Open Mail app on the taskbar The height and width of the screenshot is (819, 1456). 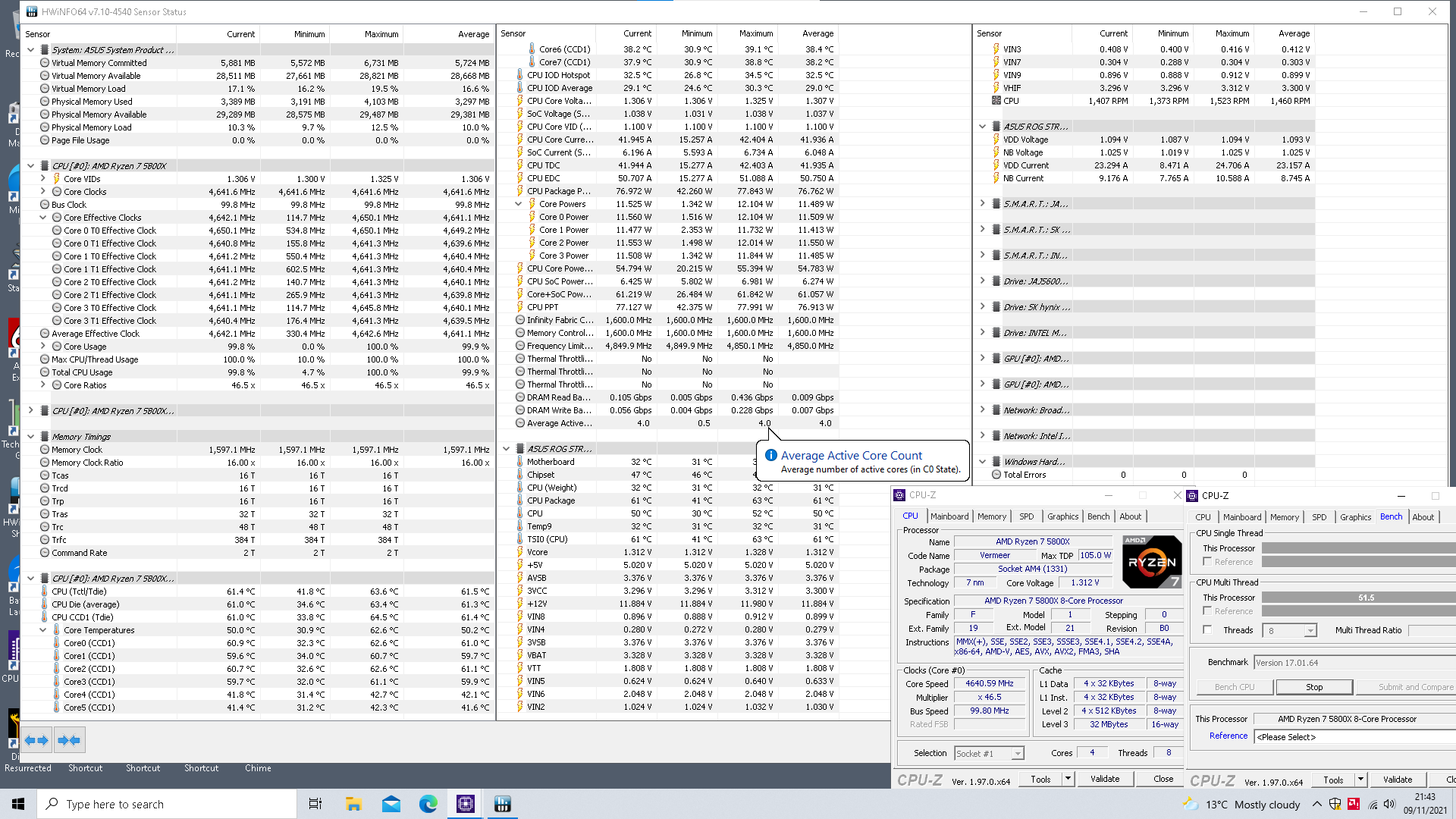(x=391, y=804)
